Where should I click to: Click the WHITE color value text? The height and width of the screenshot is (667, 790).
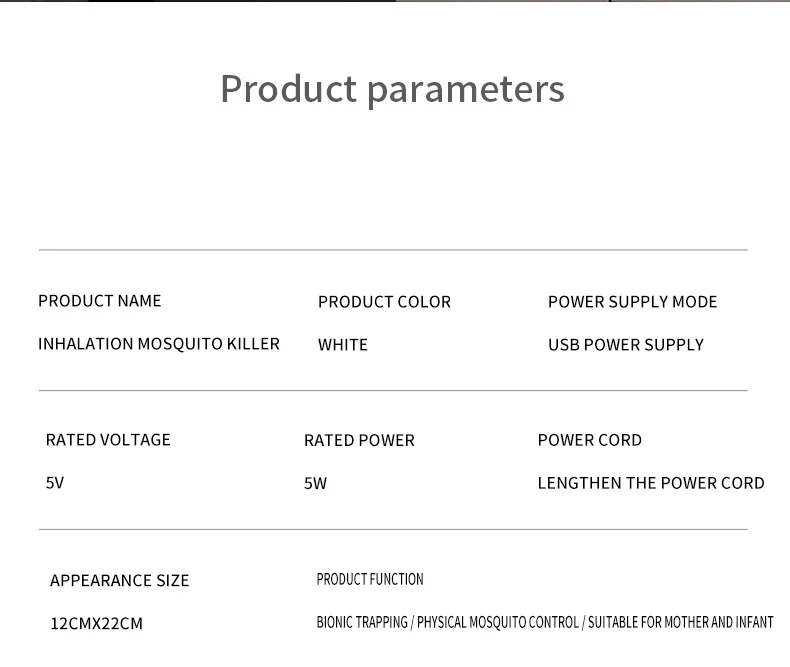[x=343, y=345]
